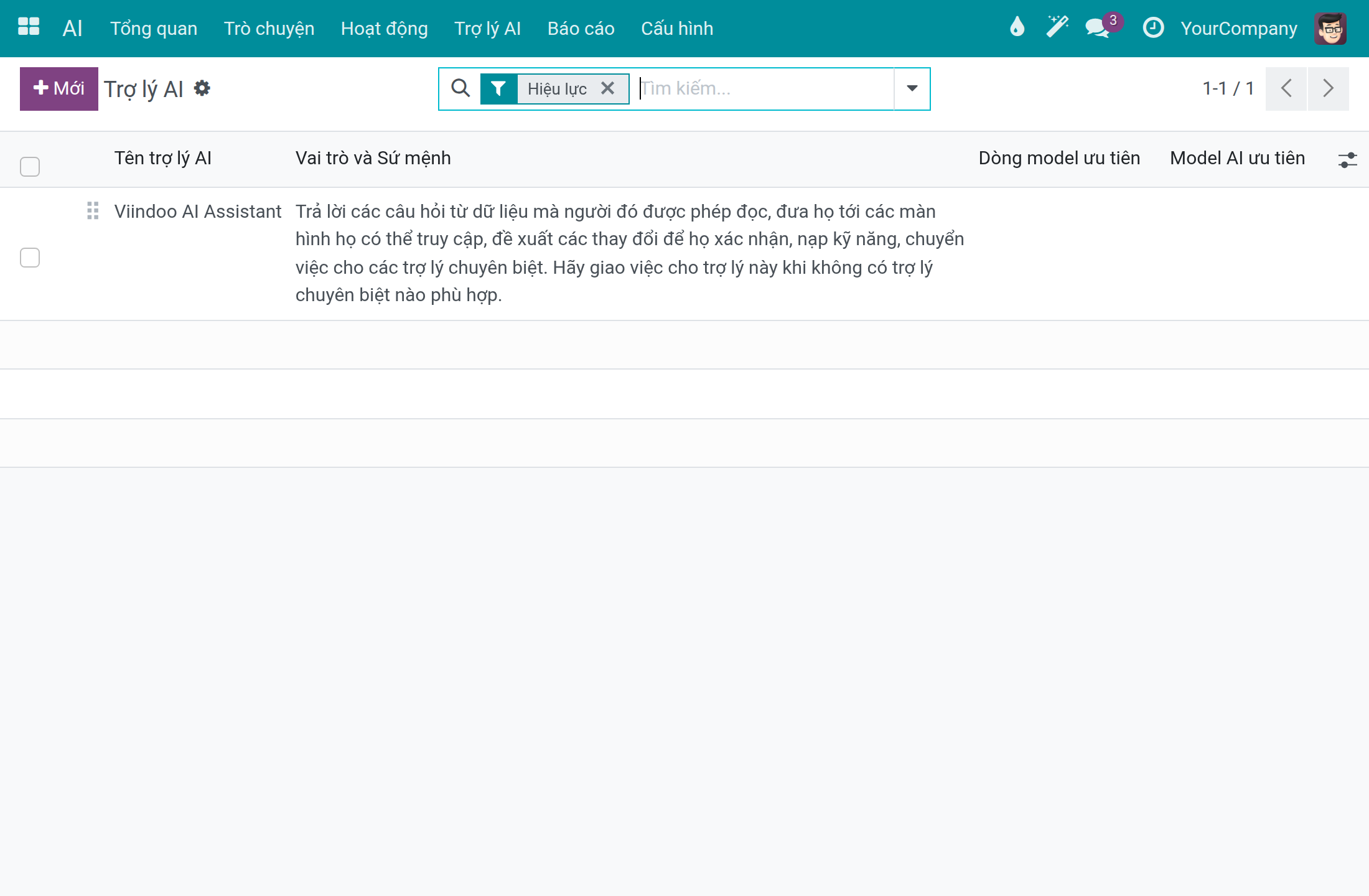Image resolution: width=1369 pixels, height=896 pixels.
Task: Click the AI app name link
Action: [x=72, y=28]
